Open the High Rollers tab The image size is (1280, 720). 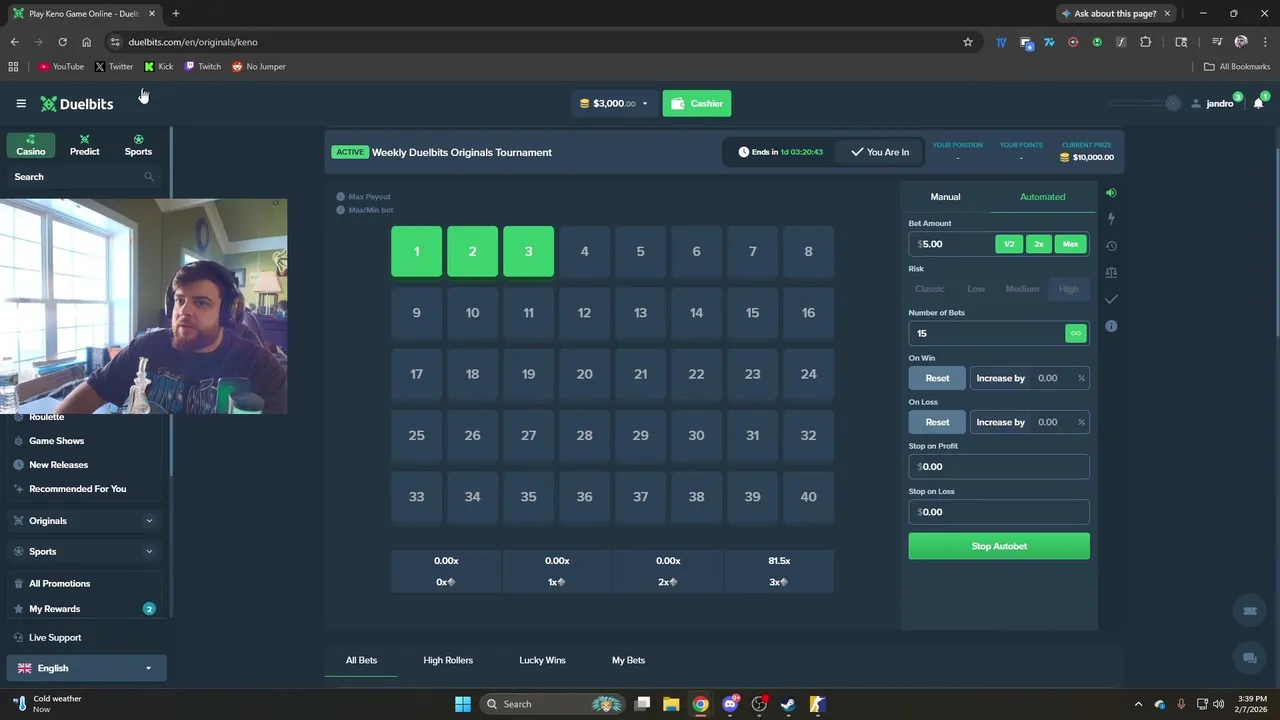point(448,660)
